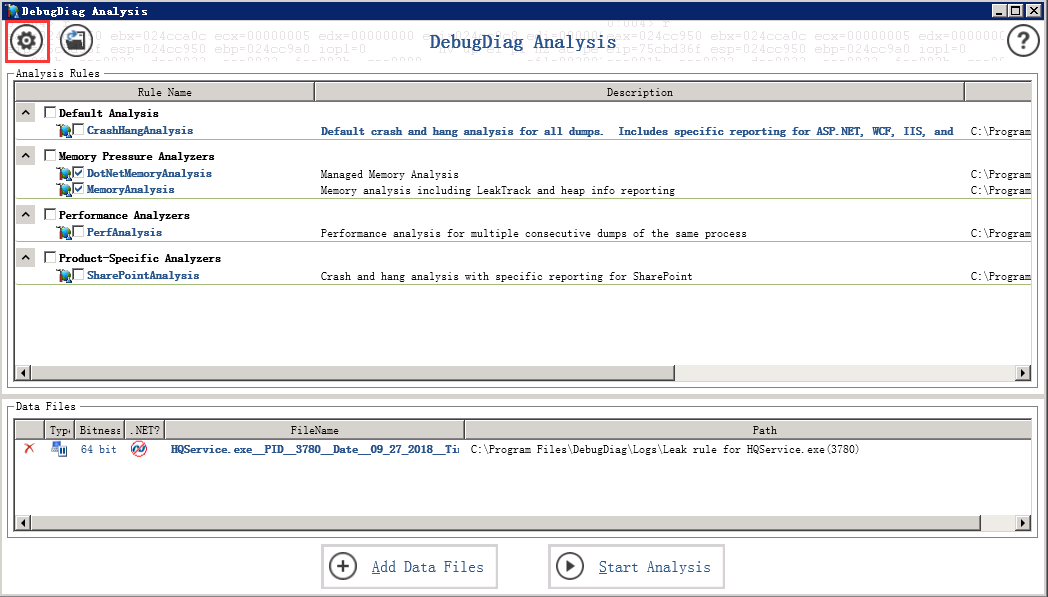
Task: Collapse the Default Analysis group
Action: click(25, 112)
